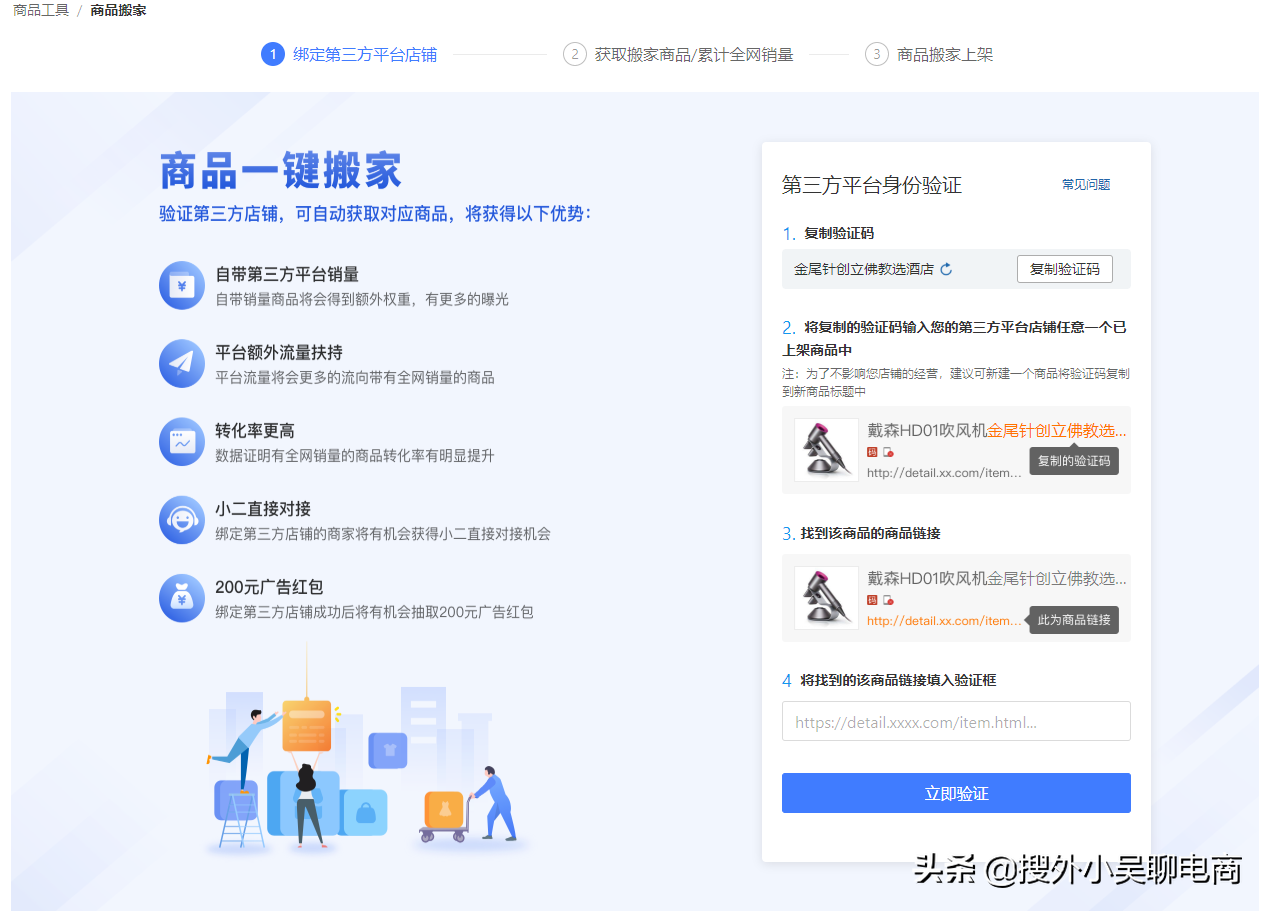The image size is (1268, 911).
Task: Click the headset chat icon for 小二直接对接
Action: tap(181, 520)
